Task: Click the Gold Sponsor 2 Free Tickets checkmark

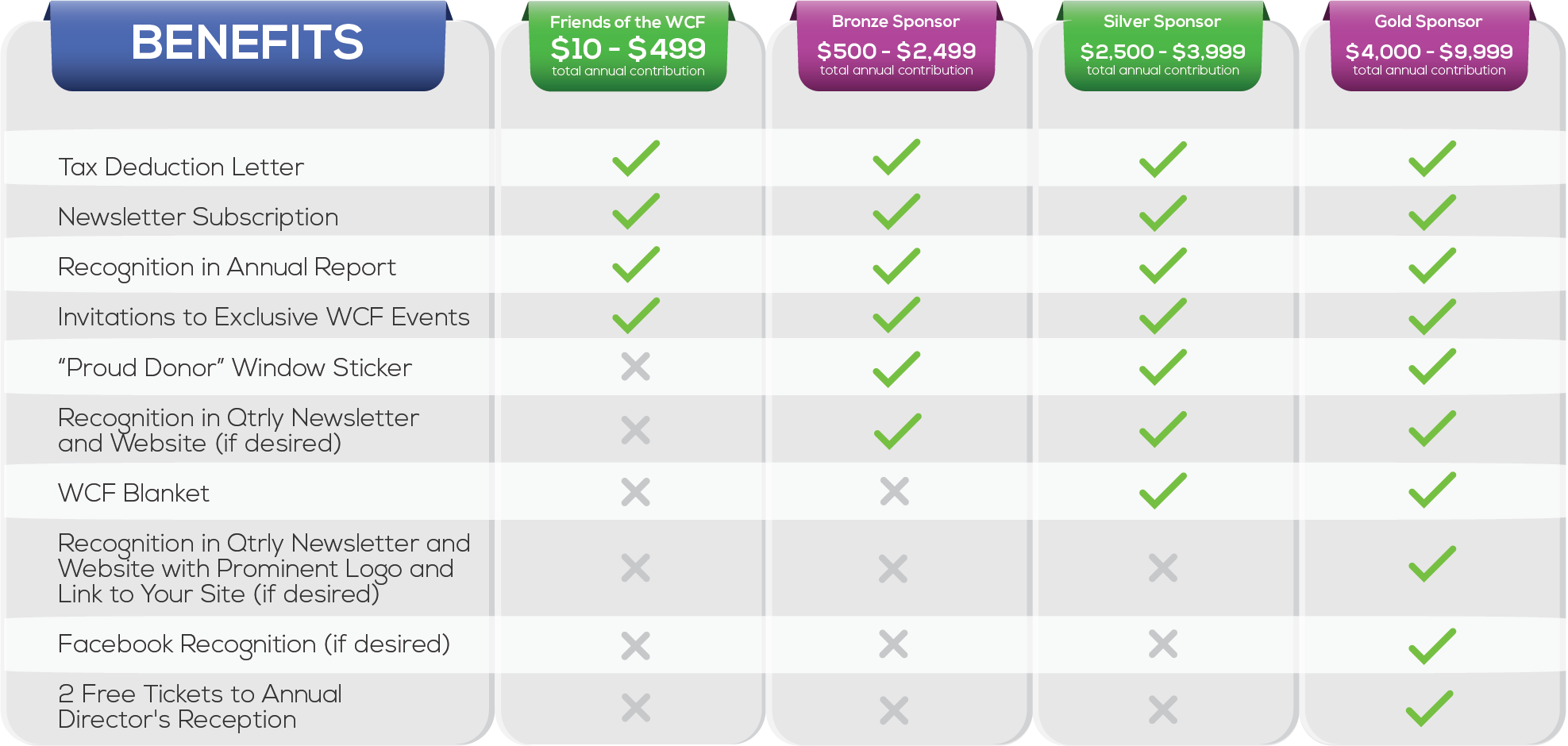Action: pos(1430,708)
